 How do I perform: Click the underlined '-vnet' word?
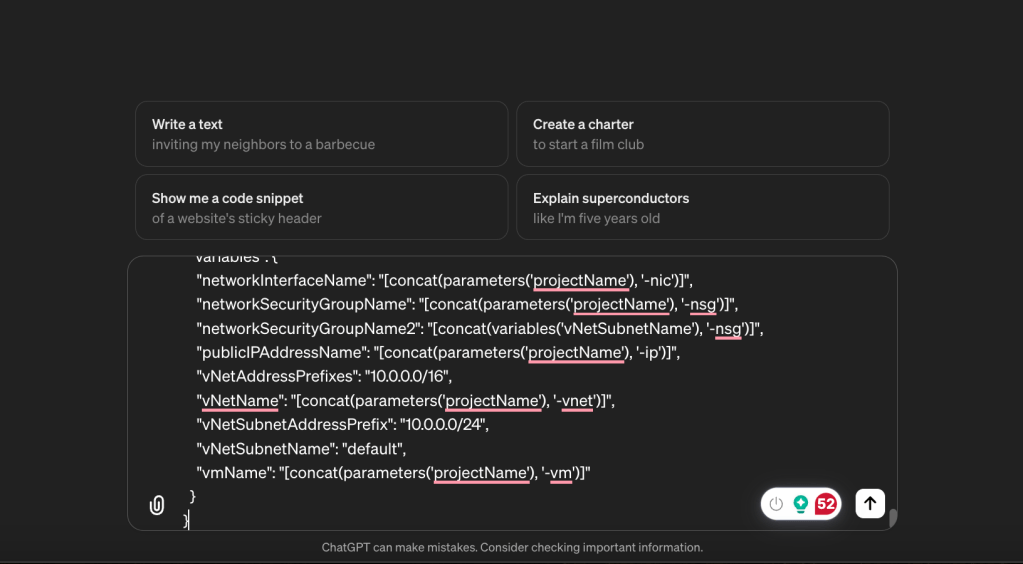[577, 401]
